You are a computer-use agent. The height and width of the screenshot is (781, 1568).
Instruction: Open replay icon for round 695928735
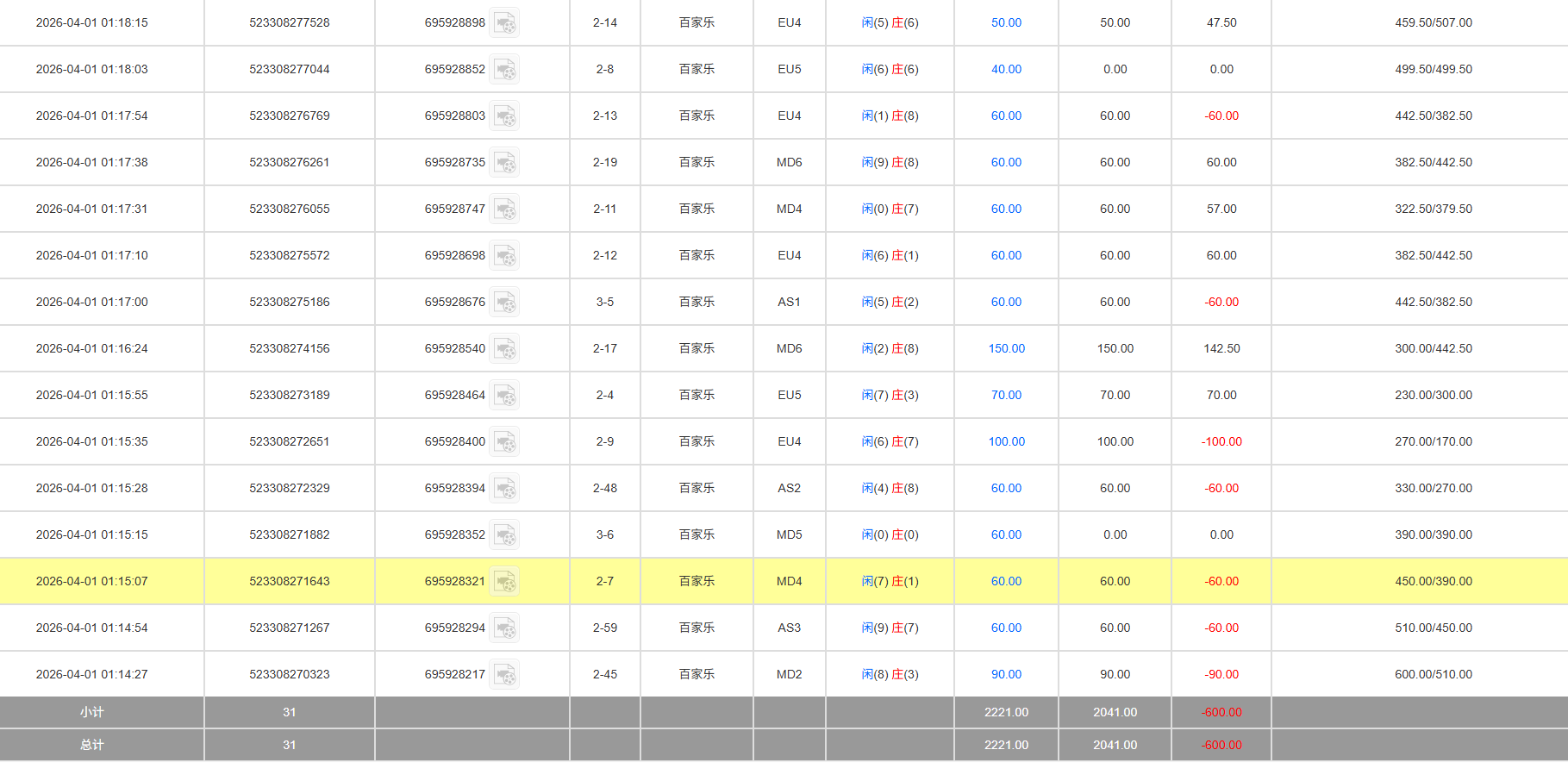(x=505, y=163)
